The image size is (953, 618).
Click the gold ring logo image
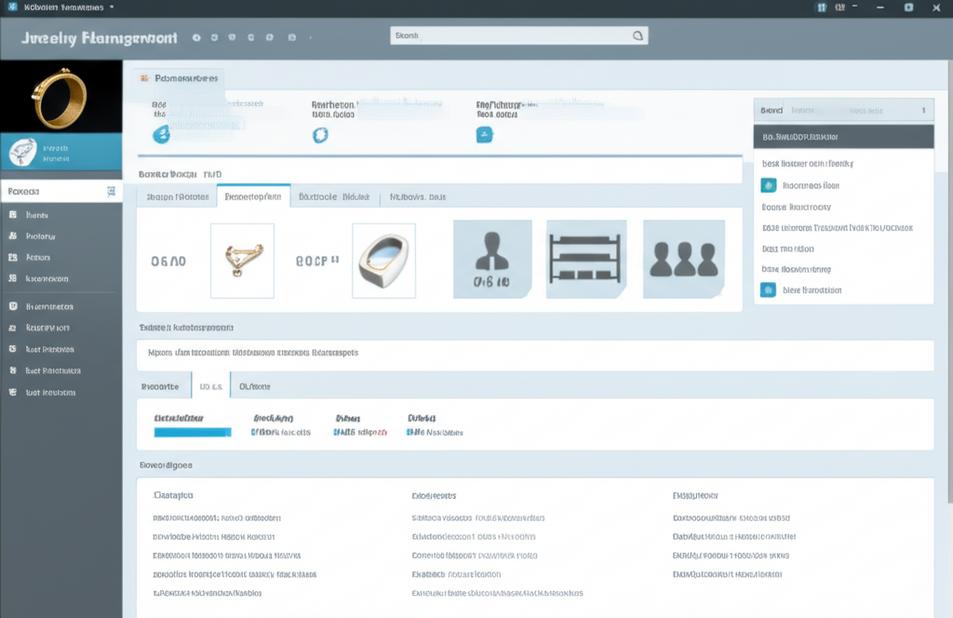(x=61, y=97)
